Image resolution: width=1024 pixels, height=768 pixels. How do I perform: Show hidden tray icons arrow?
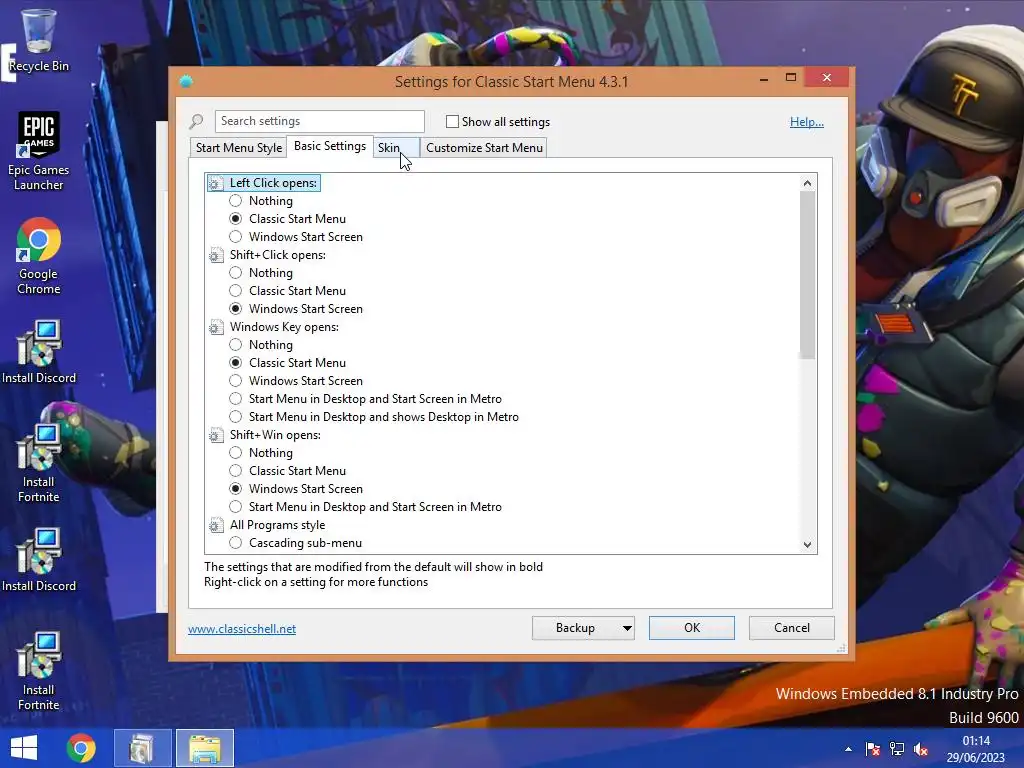pos(848,749)
